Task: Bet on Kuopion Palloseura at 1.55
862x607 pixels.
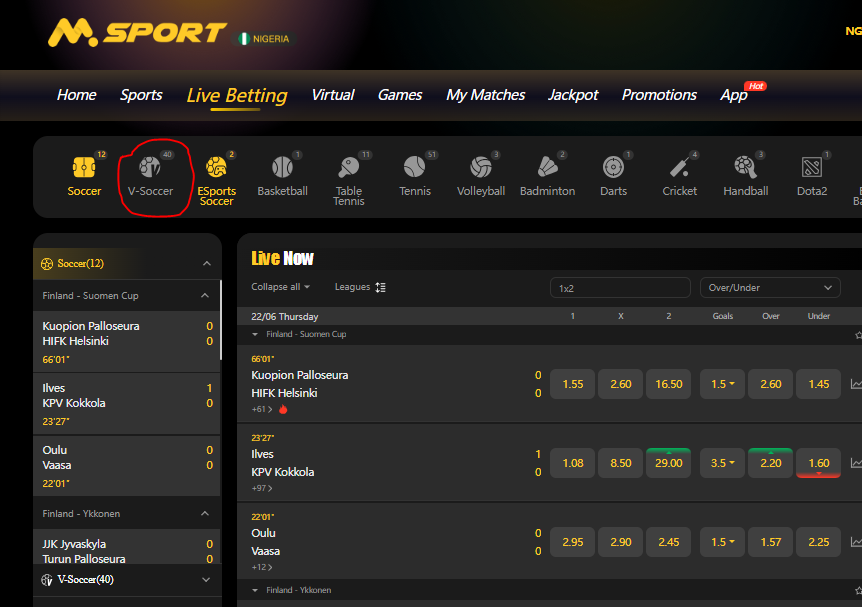Action: pos(572,384)
